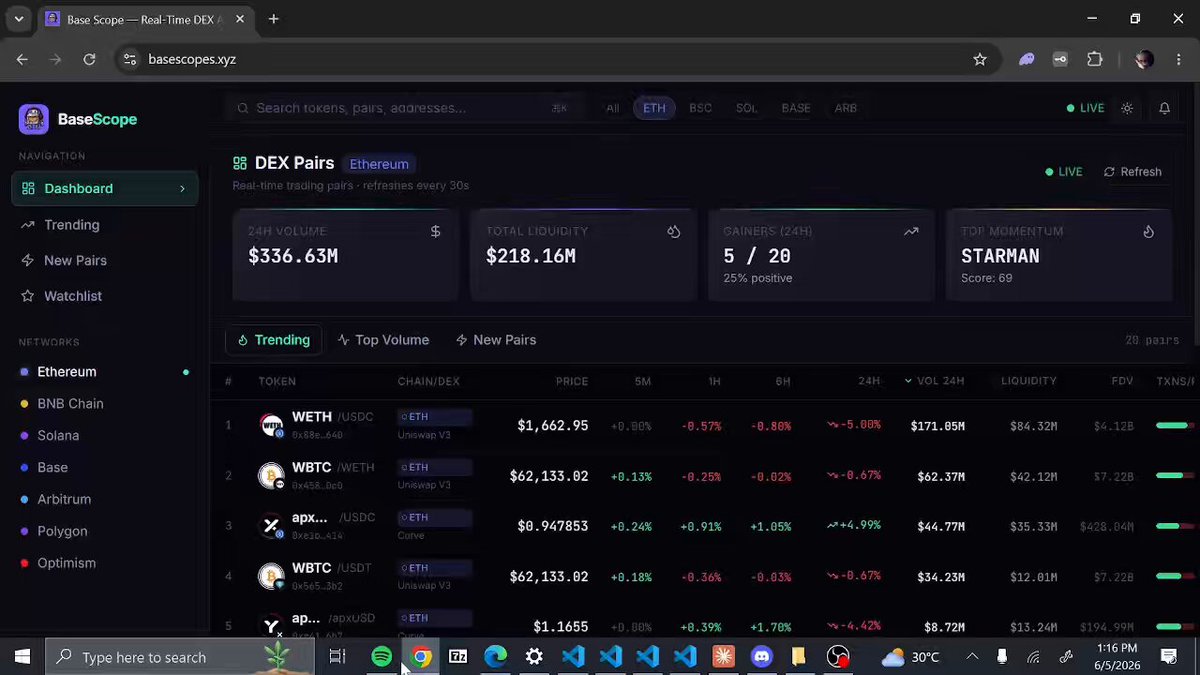Screen dimensions: 1200x675
Task: Open Discord from the taskbar
Action: [x=761, y=657]
